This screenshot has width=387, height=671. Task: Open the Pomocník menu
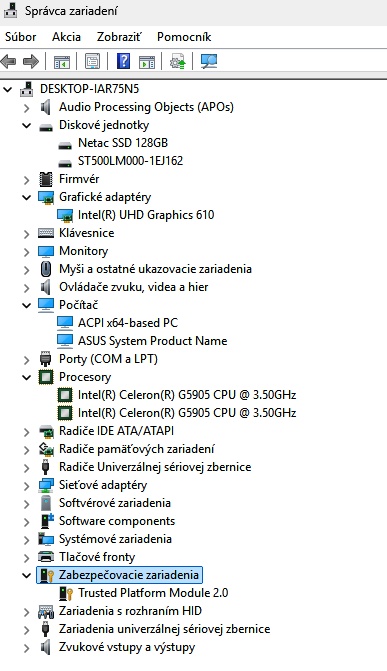coord(184,37)
